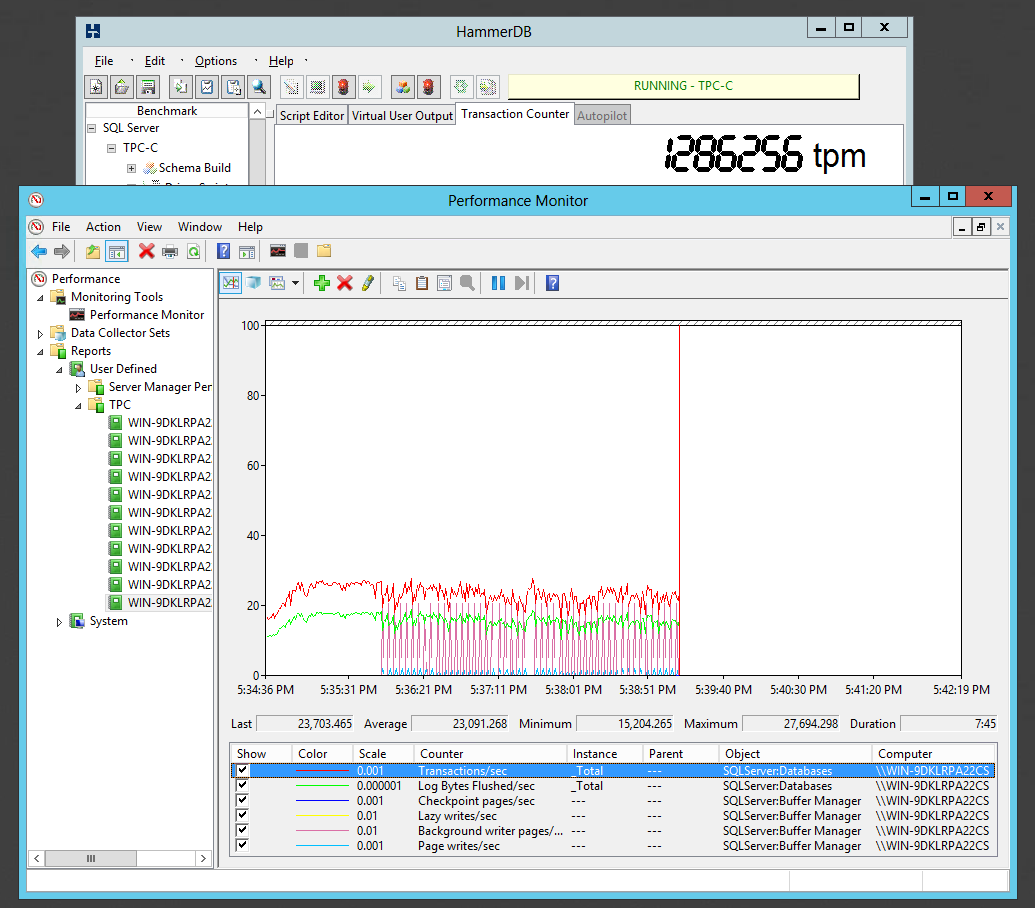Screen dimensions: 1035x908
Task: Open File menu in Performance Monitor
Action: point(61,226)
